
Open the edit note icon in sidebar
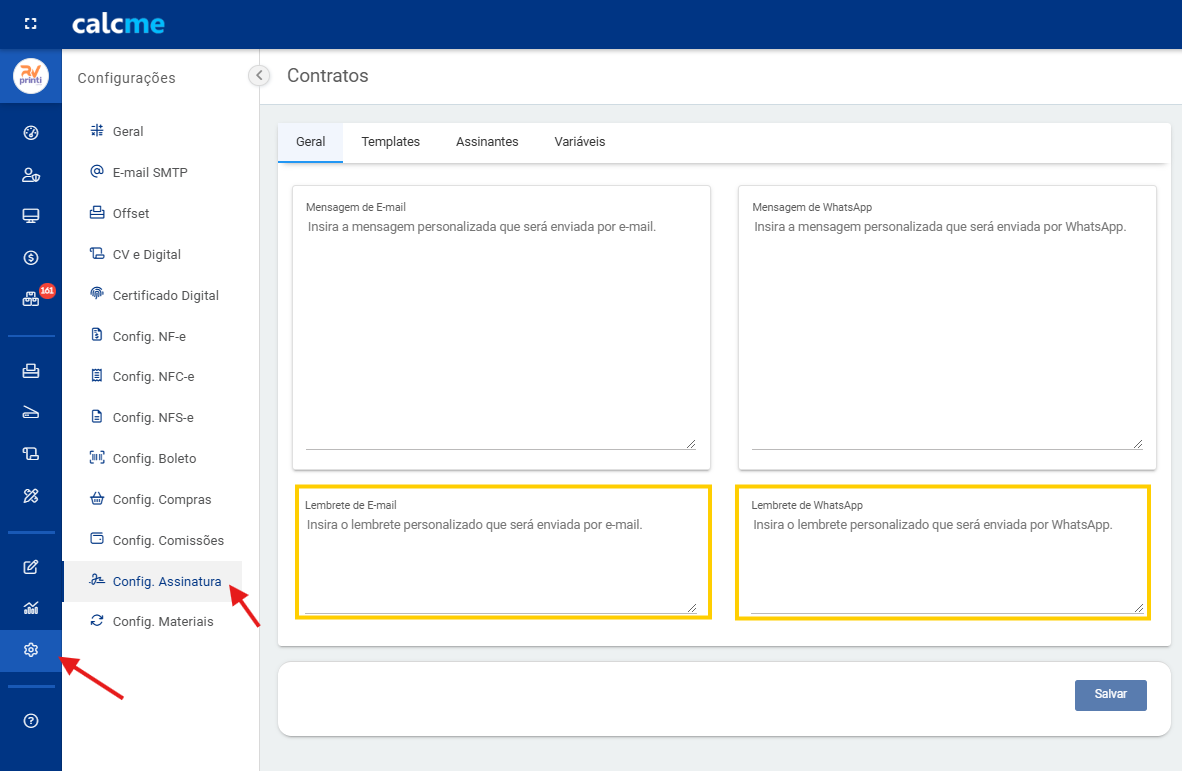(31, 567)
